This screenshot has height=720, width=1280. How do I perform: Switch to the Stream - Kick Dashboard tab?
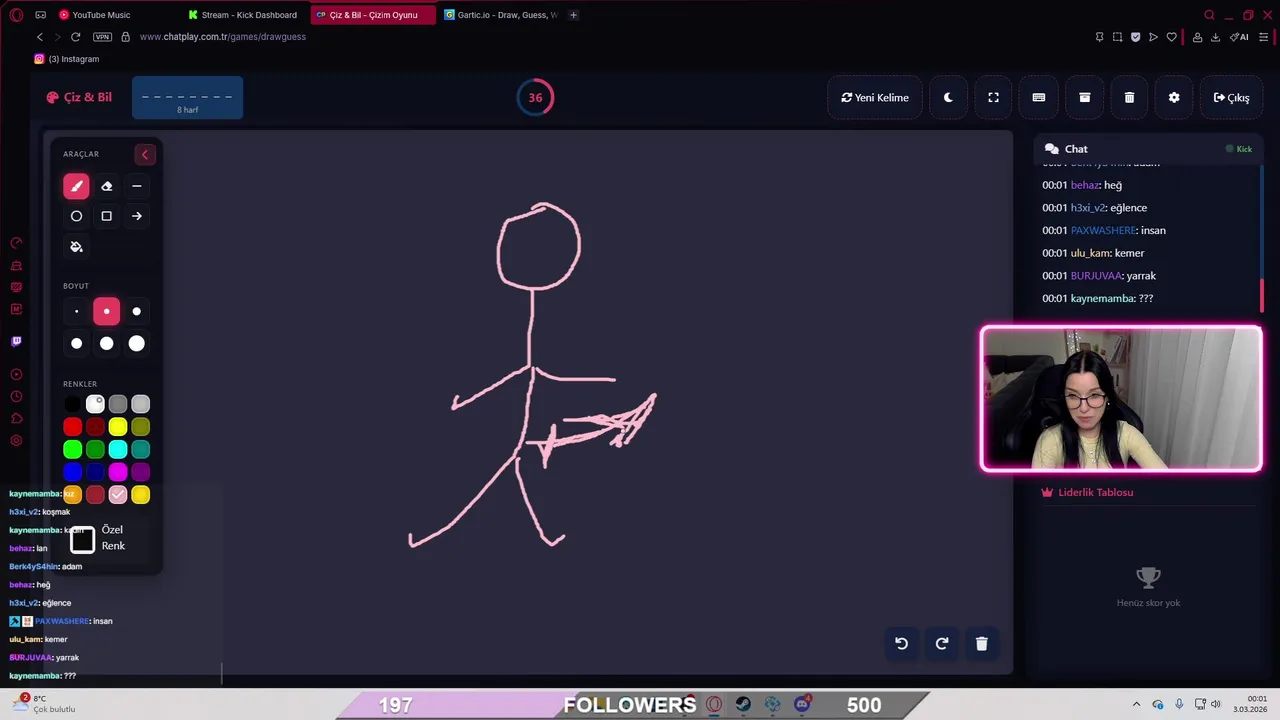244,15
